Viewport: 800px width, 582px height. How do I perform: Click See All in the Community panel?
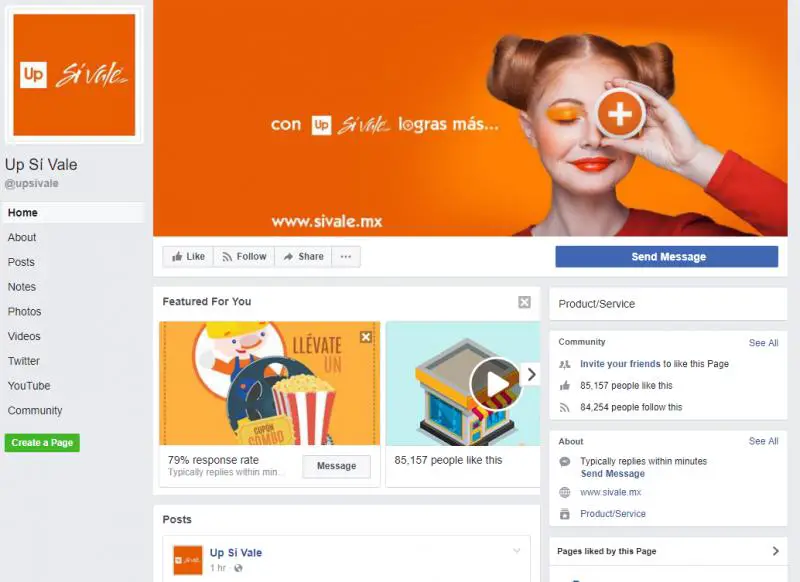pyautogui.click(x=763, y=343)
